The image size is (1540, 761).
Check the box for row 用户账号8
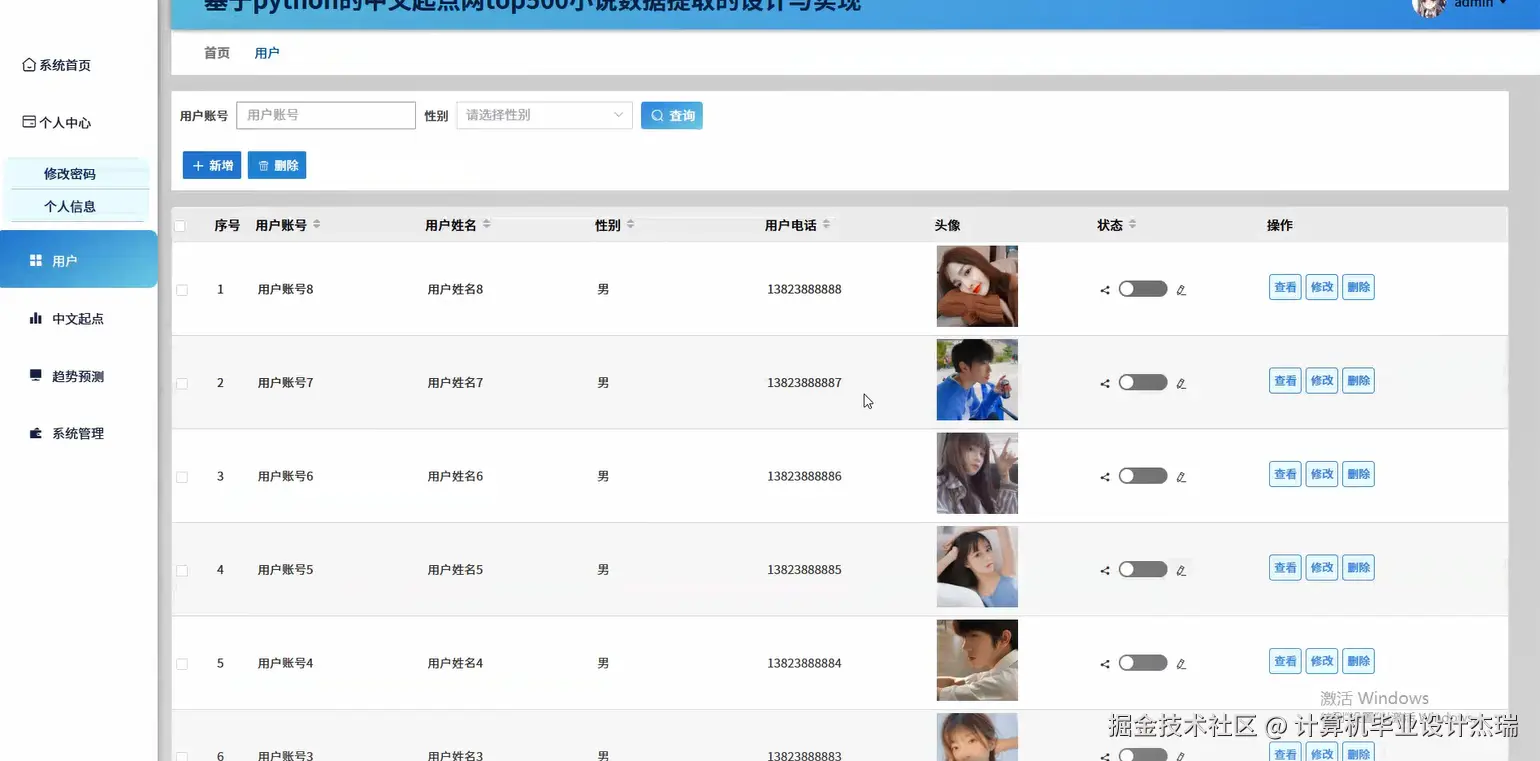tap(182, 290)
